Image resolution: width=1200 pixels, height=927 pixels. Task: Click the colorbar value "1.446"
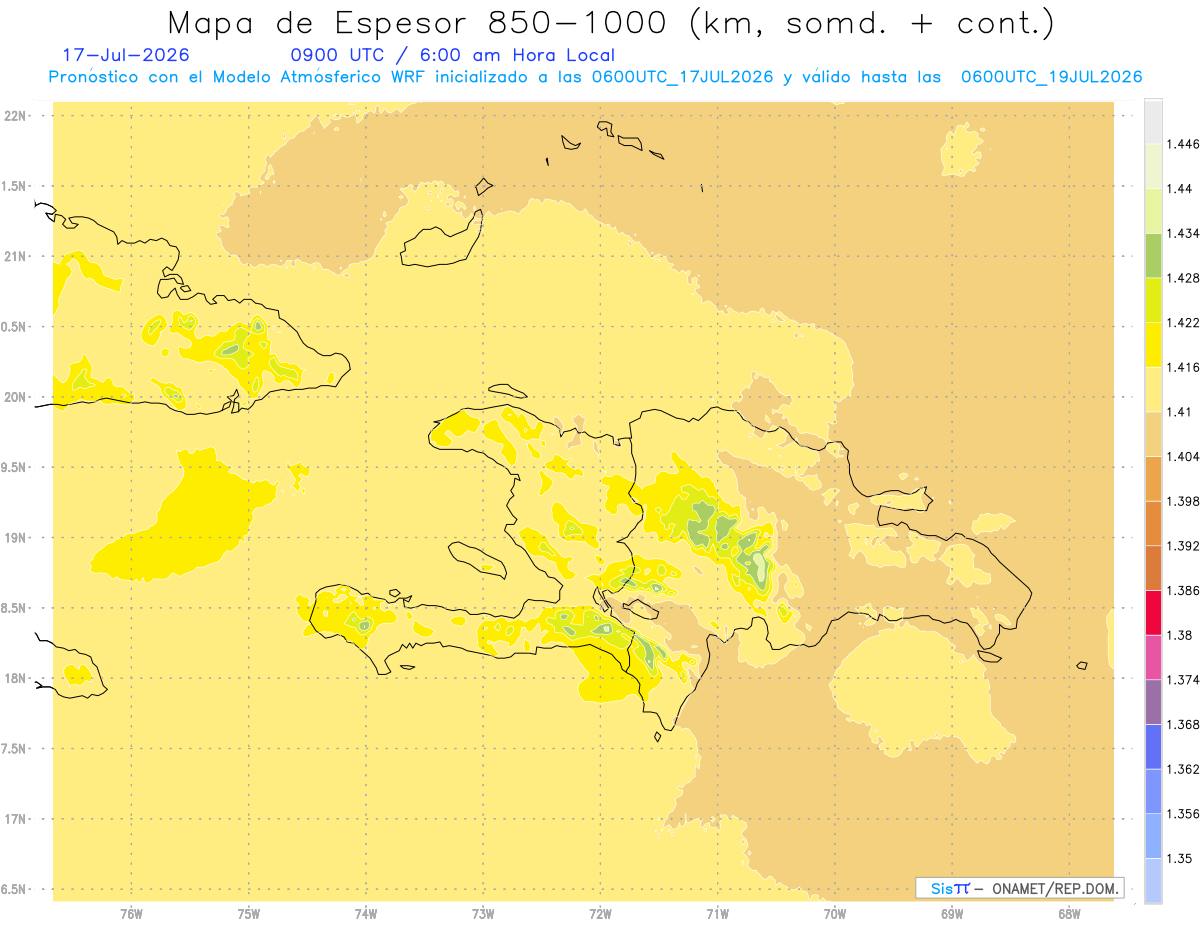tap(1183, 144)
